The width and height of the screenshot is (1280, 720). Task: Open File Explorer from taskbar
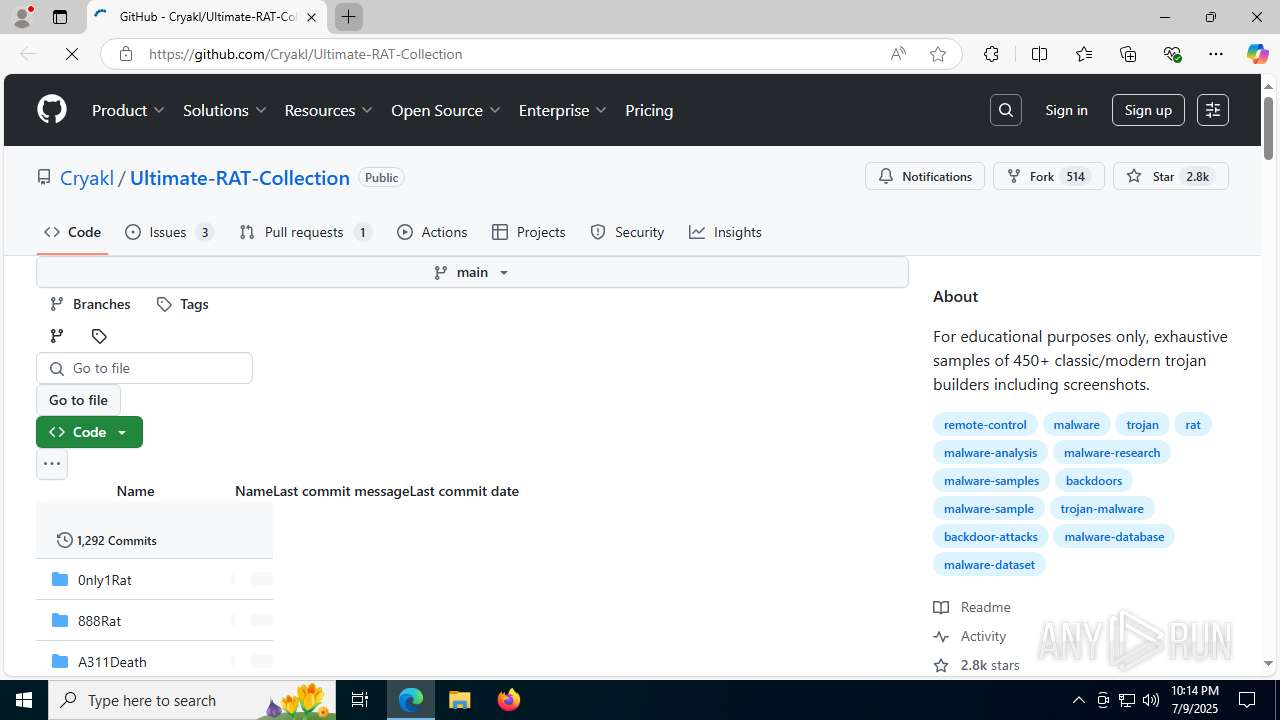click(x=460, y=700)
